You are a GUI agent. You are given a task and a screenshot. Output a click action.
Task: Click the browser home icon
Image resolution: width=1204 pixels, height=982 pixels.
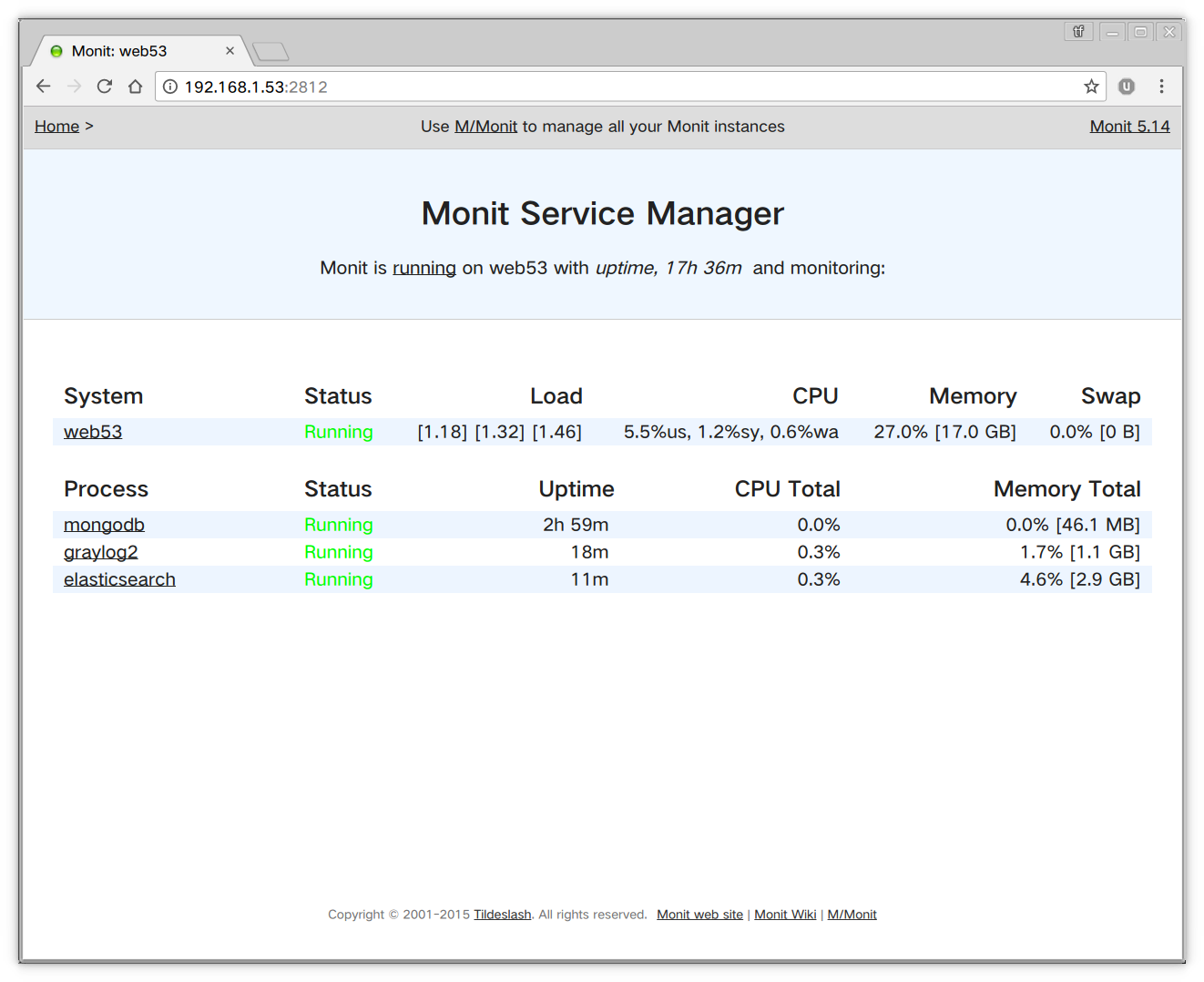coord(135,86)
